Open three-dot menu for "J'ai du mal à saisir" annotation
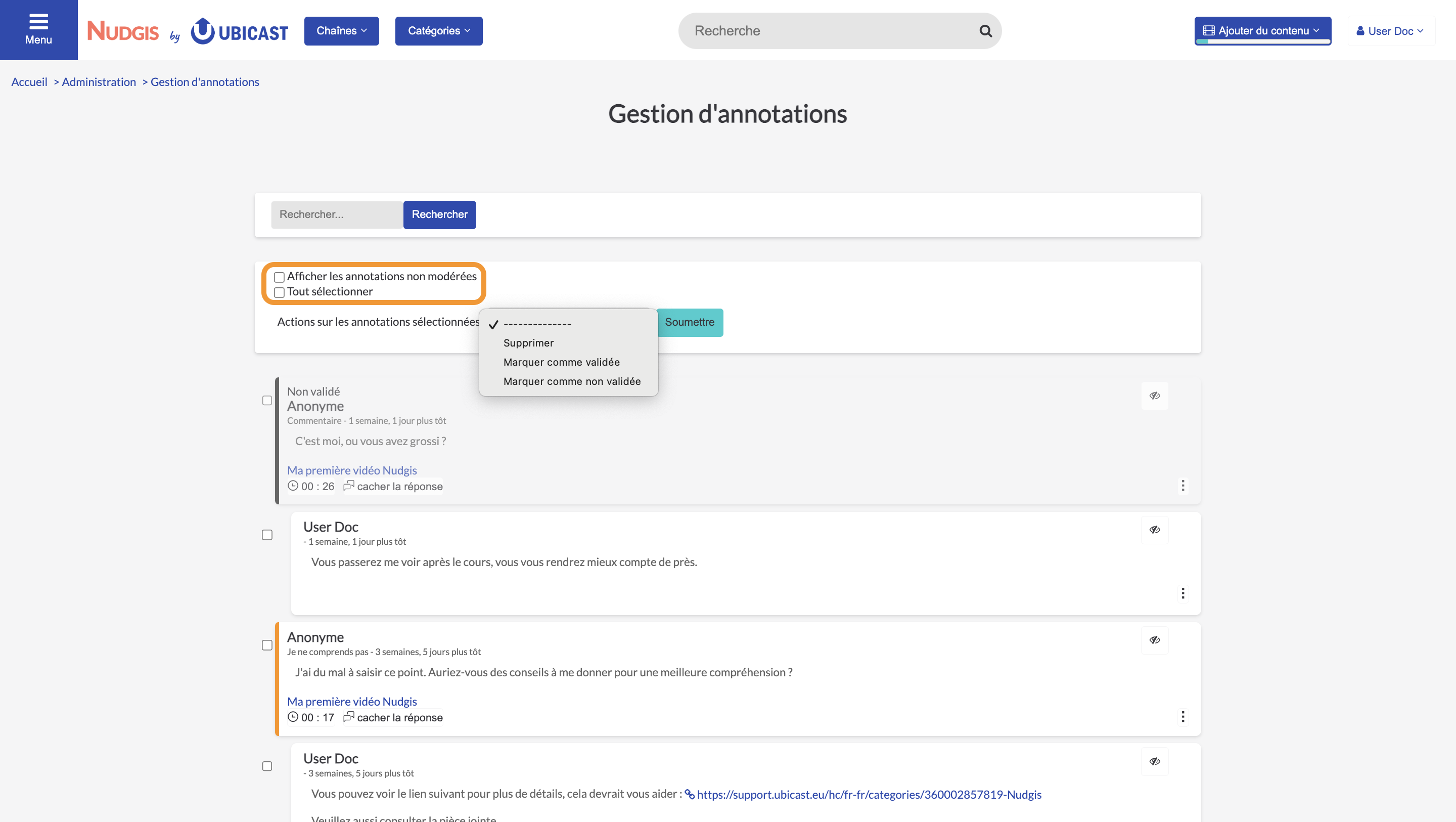 click(1182, 717)
